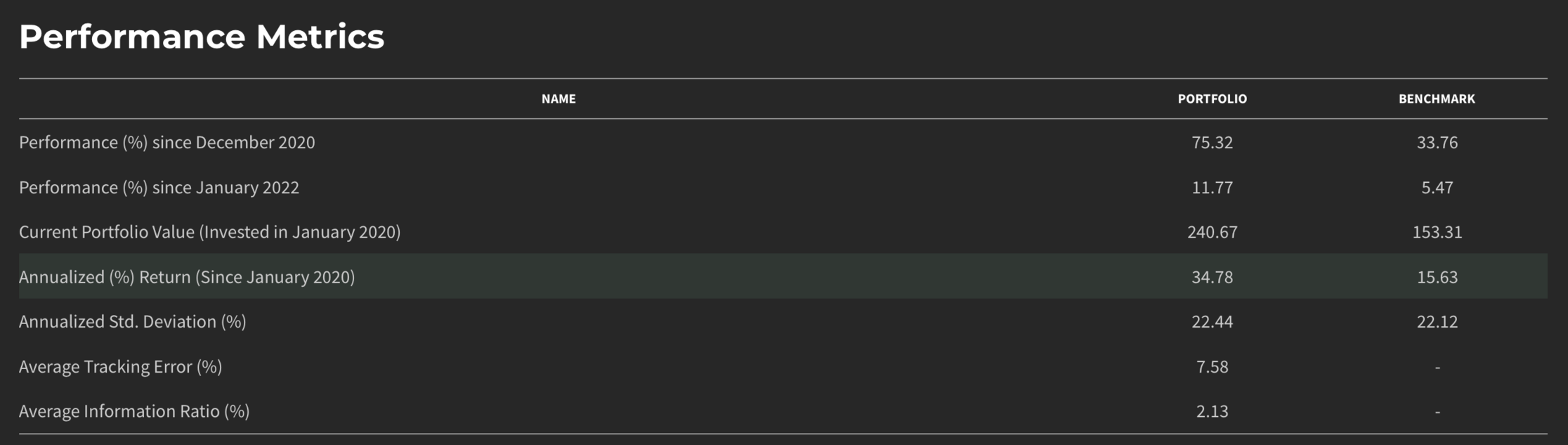Select benchmark standard deviation 22.12

click(1437, 322)
